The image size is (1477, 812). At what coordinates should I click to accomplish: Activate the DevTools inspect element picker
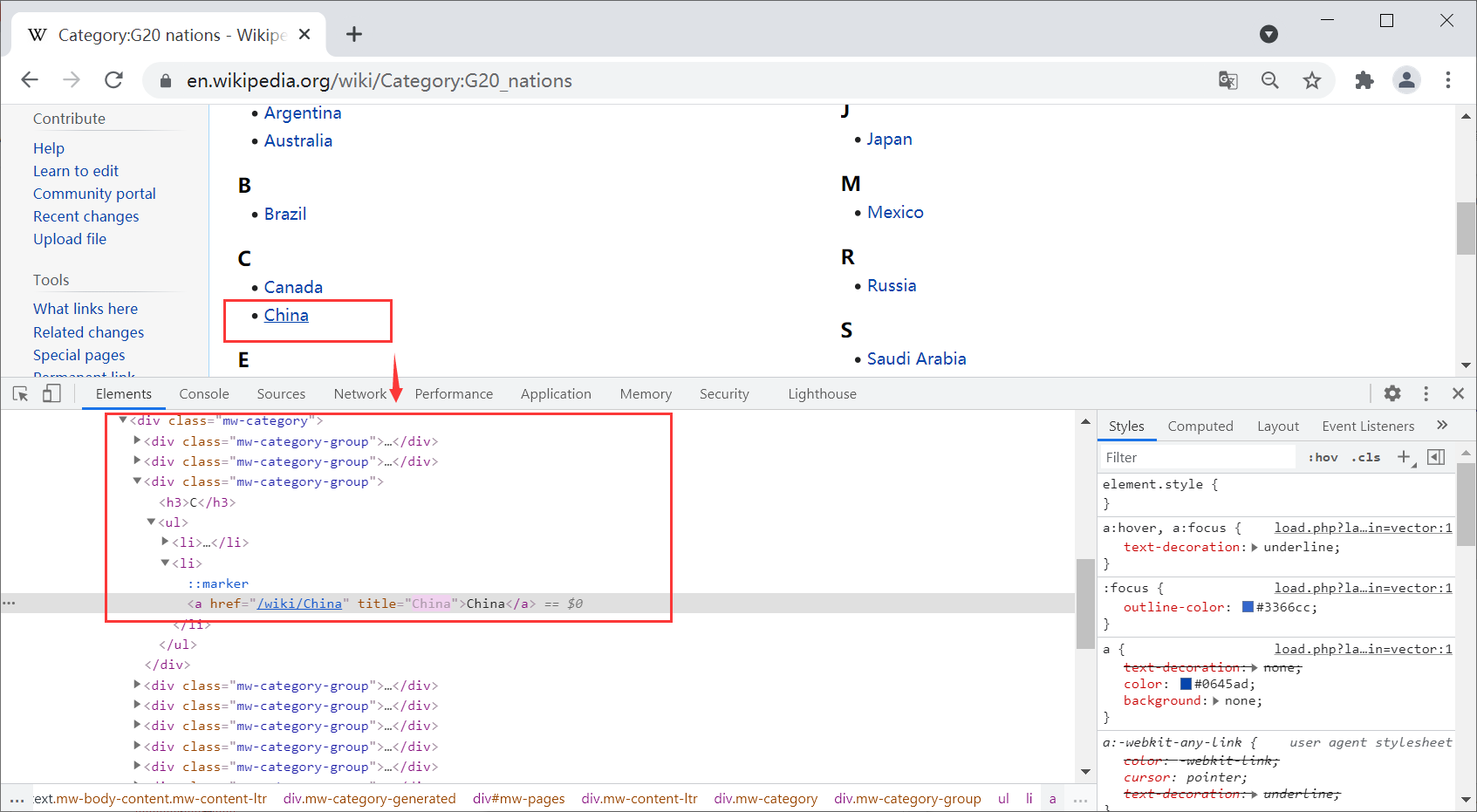[x=21, y=394]
